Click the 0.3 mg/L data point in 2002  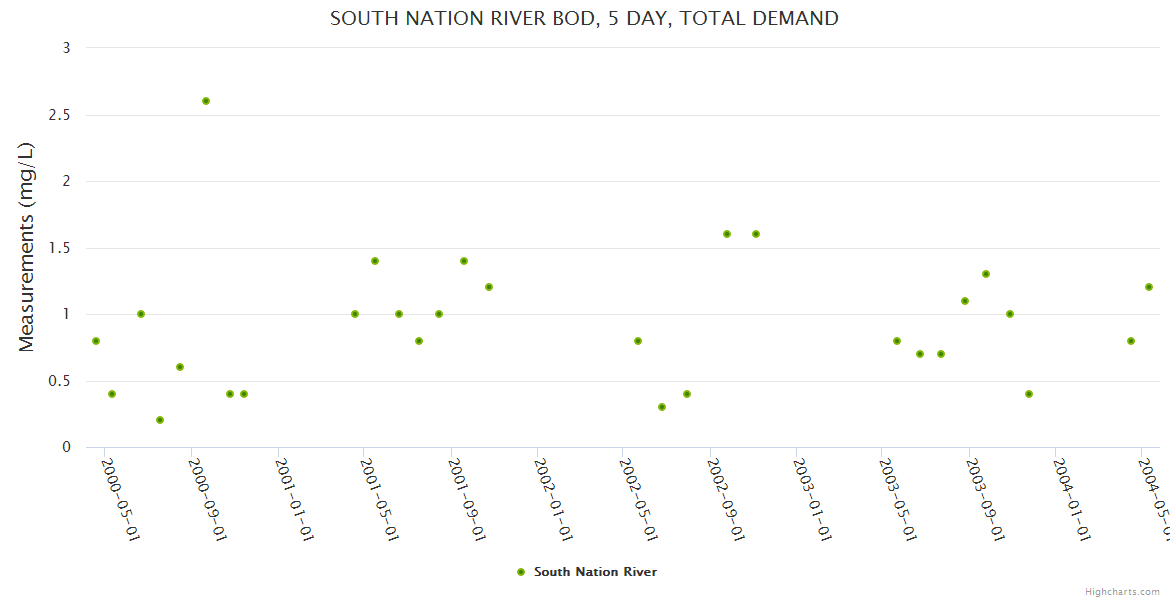click(662, 407)
